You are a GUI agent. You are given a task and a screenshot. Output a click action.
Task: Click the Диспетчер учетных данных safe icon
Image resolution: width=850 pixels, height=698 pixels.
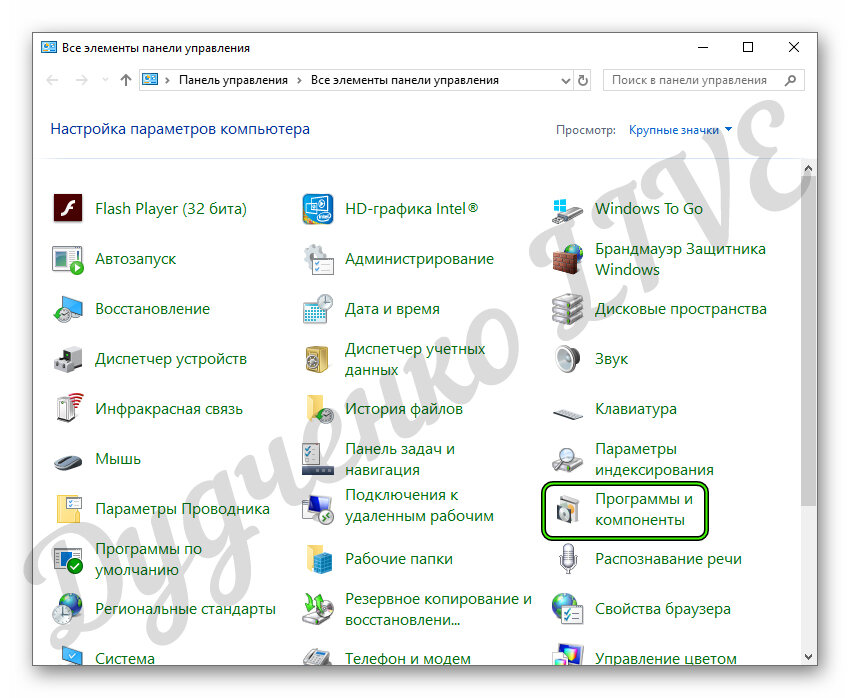click(x=317, y=359)
